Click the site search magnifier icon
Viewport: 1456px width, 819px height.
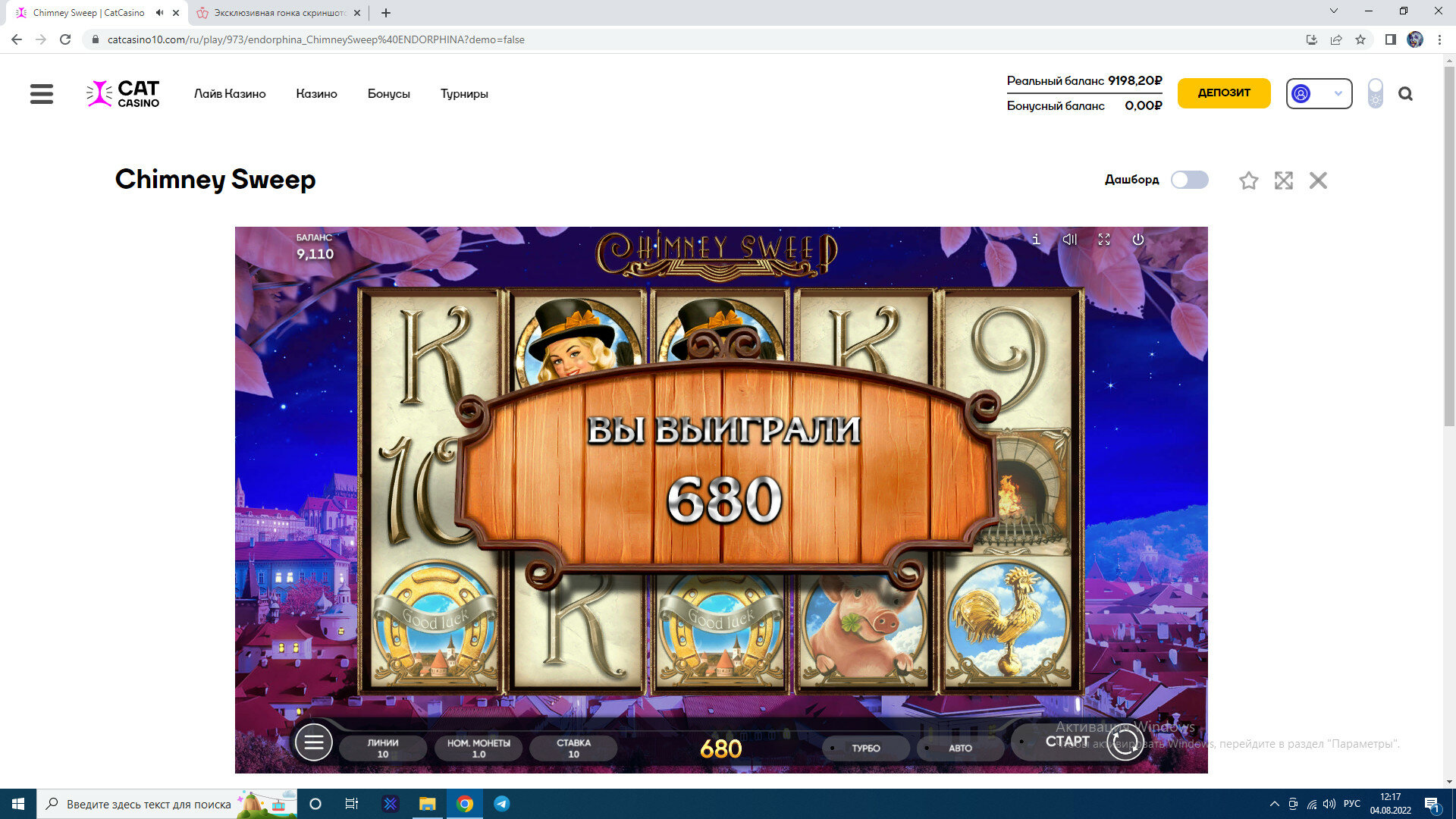pyautogui.click(x=1405, y=94)
